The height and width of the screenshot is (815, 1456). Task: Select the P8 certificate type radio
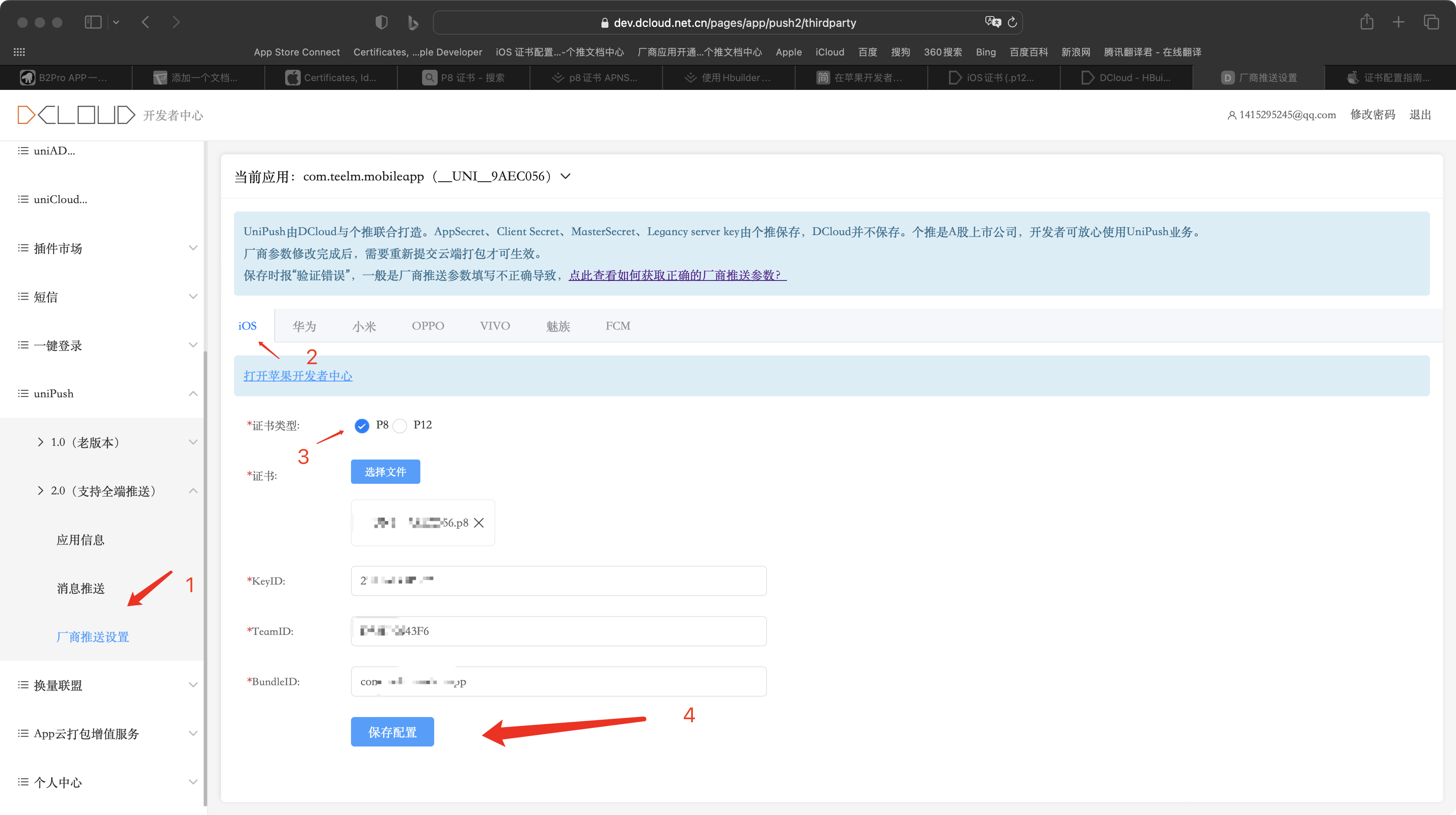[362, 425]
